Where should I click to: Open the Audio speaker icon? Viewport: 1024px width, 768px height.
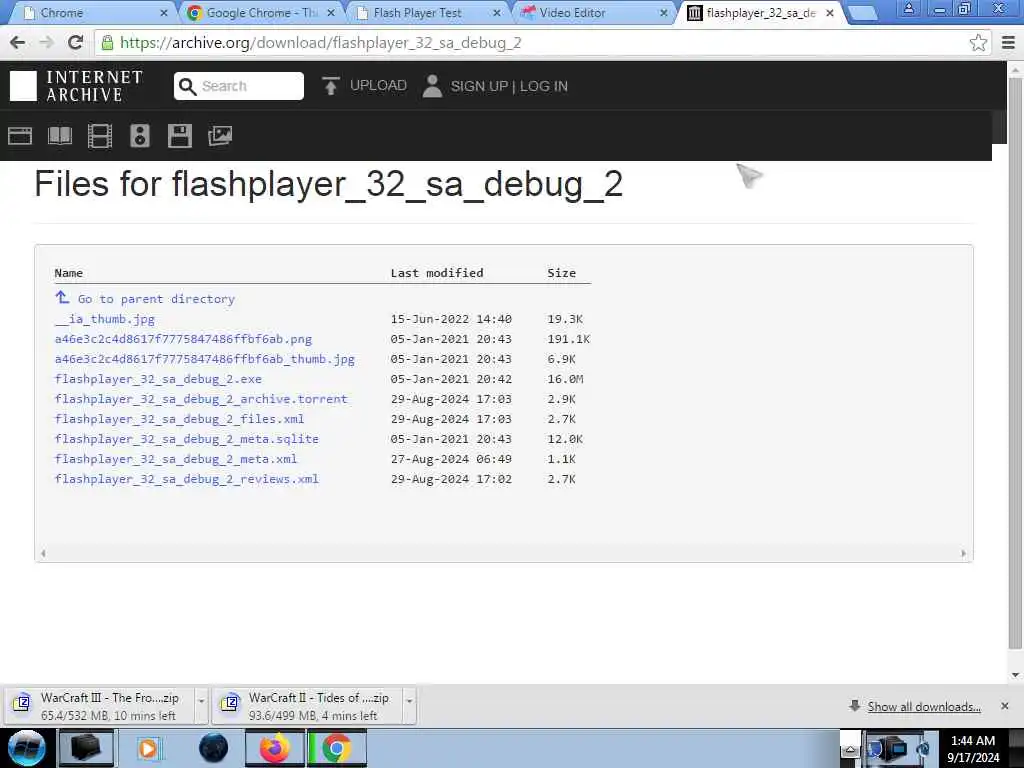140,136
